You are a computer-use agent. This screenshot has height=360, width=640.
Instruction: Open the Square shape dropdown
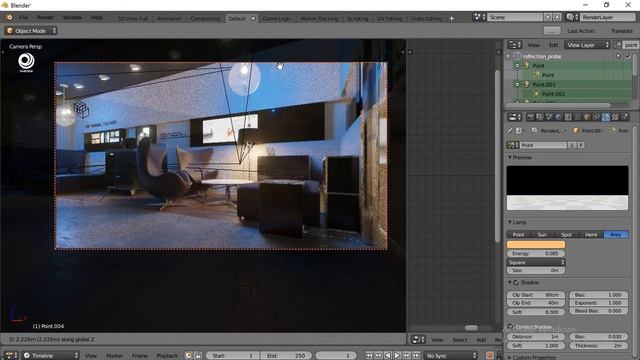[536, 262]
